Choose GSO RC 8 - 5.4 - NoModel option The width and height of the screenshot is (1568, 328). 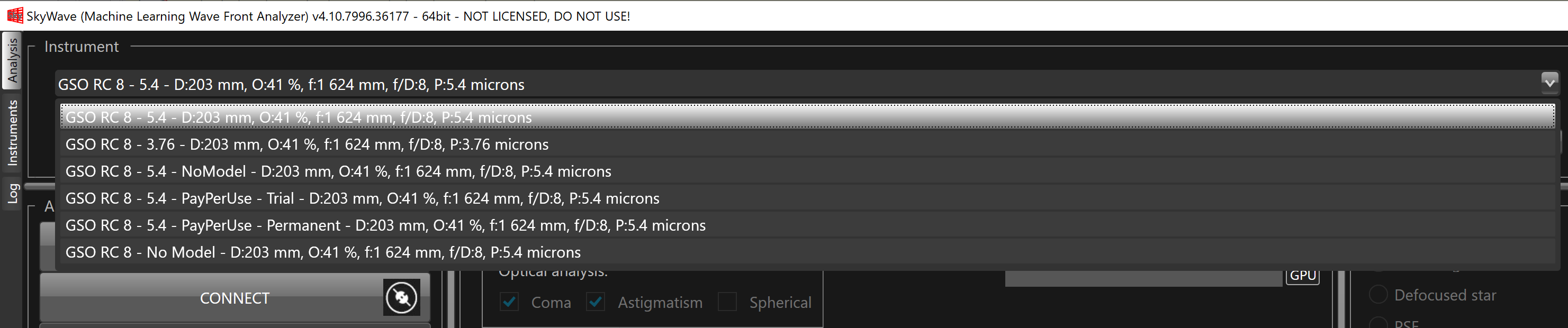click(x=807, y=171)
